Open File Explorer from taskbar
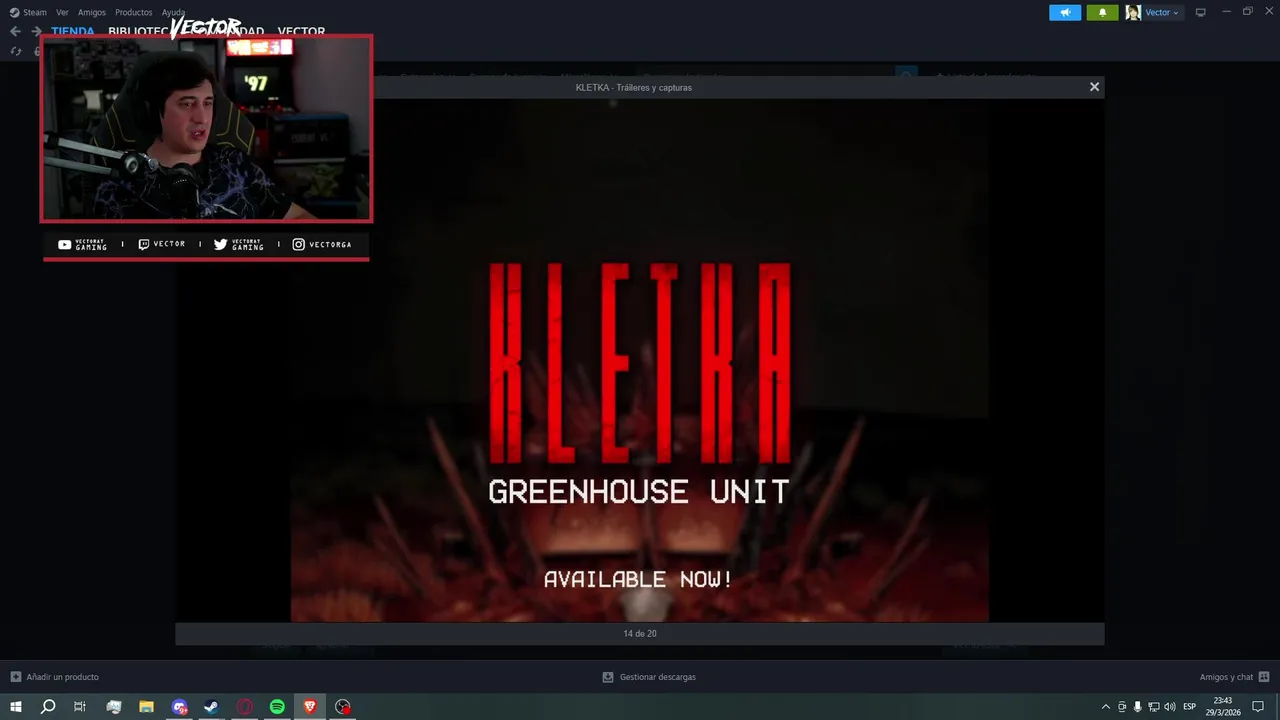Image resolution: width=1280 pixels, height=720 pixels. [x=146, y=707]
